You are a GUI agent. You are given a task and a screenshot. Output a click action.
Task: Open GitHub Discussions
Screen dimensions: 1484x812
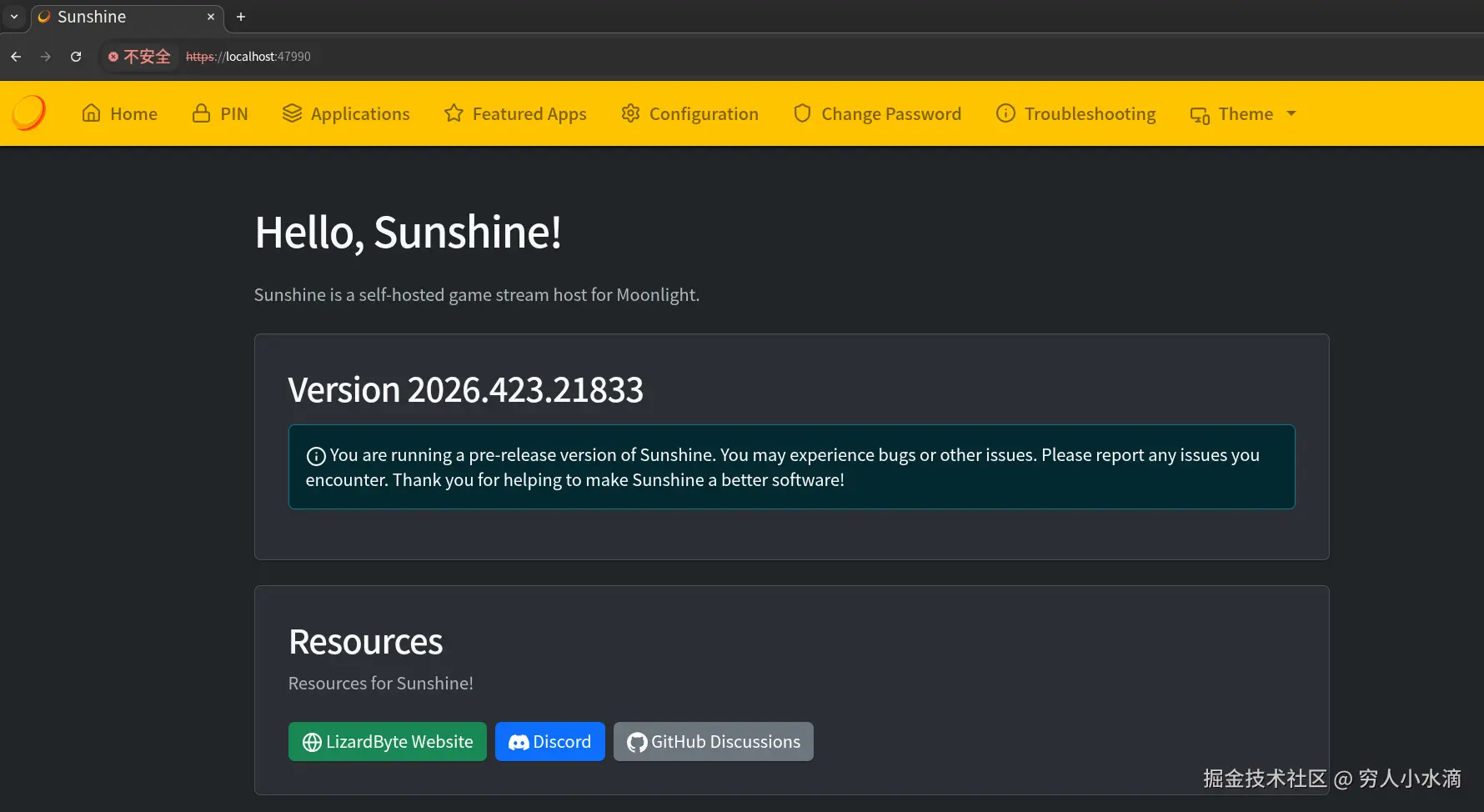(x=714, y=741)
